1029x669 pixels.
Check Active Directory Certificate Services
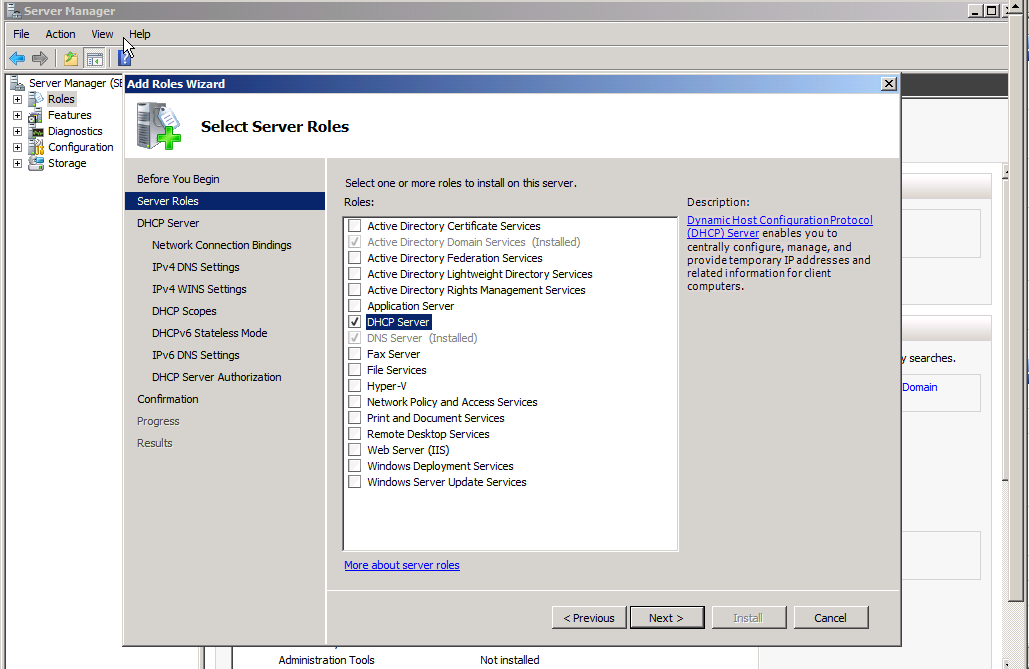[354, 226]
